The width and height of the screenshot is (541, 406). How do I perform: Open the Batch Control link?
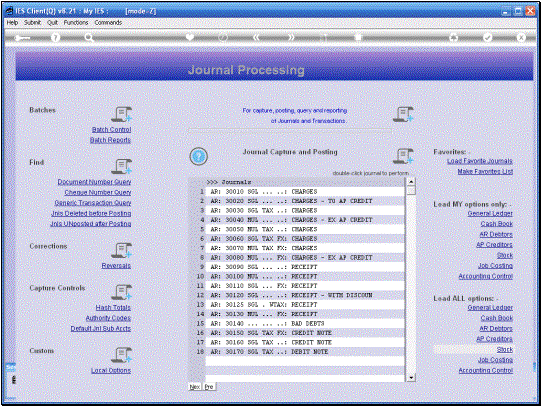[111, 130]
